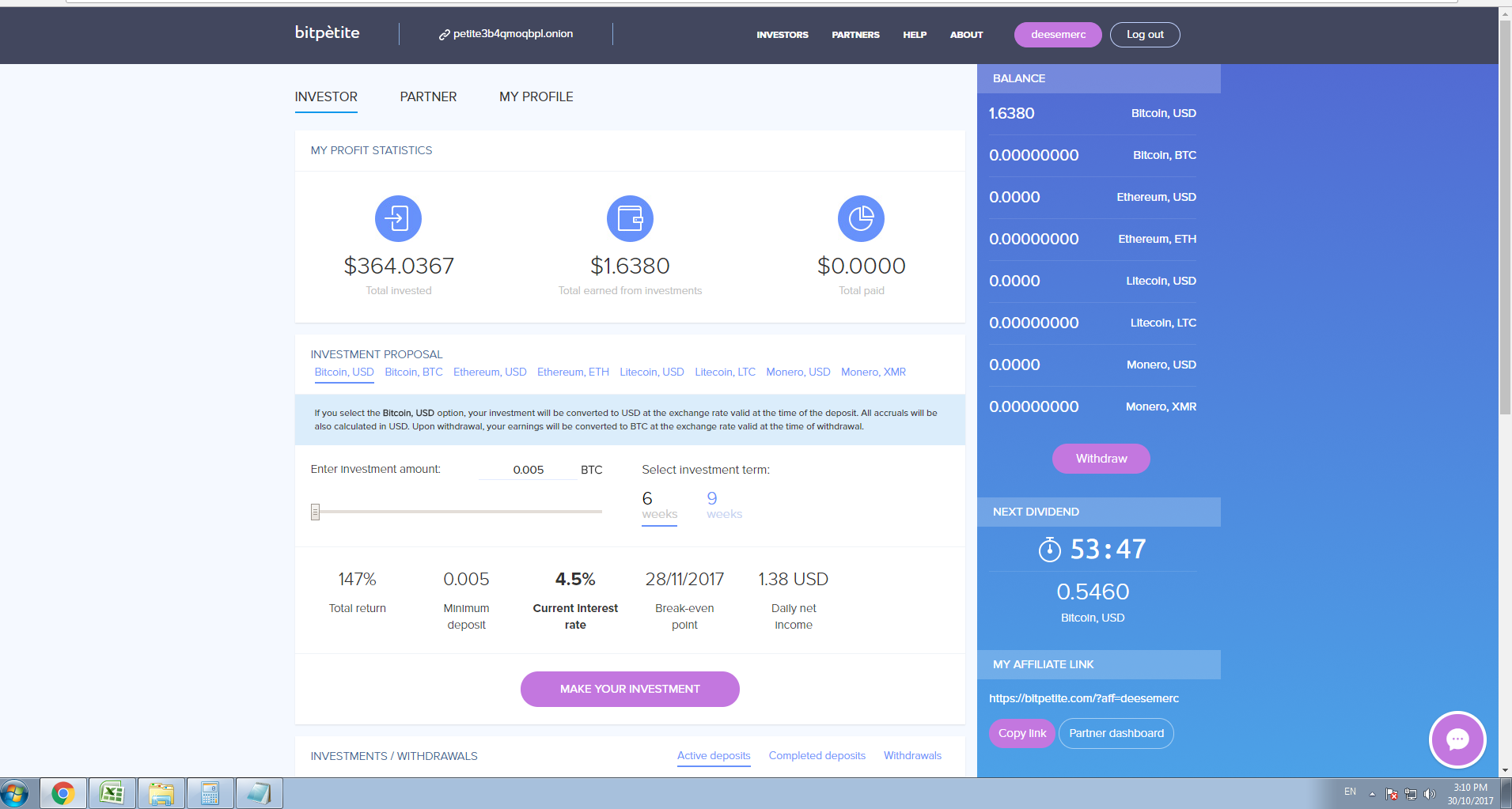Select the Ethereum, ETH investment option
Image resolution: width=1512 pixels, height=809 pixels.
coord(573,372)
